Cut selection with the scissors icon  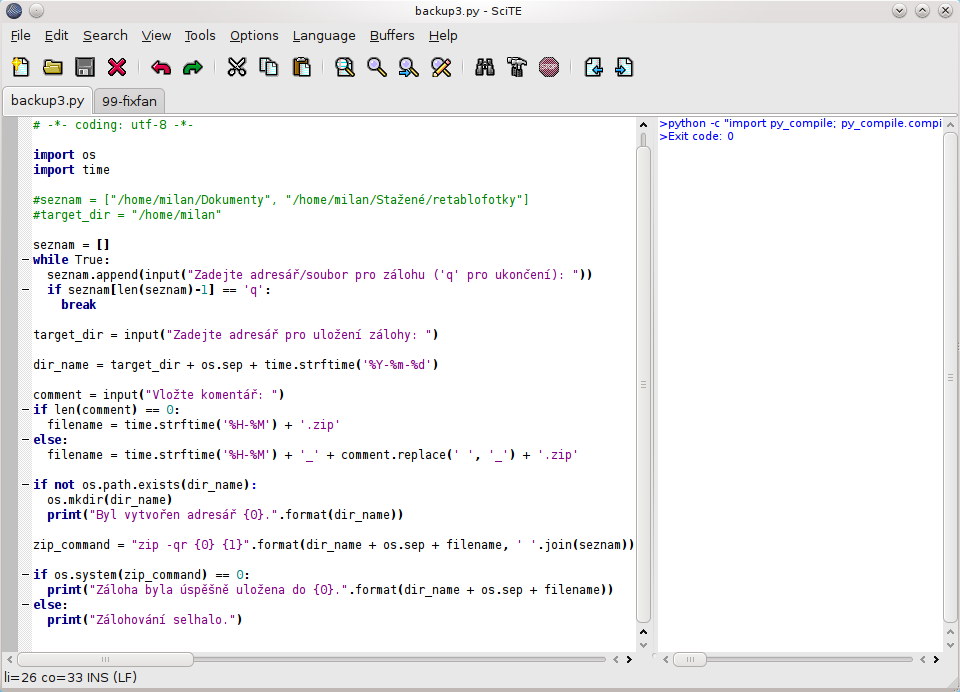click(x=237, y=67)
